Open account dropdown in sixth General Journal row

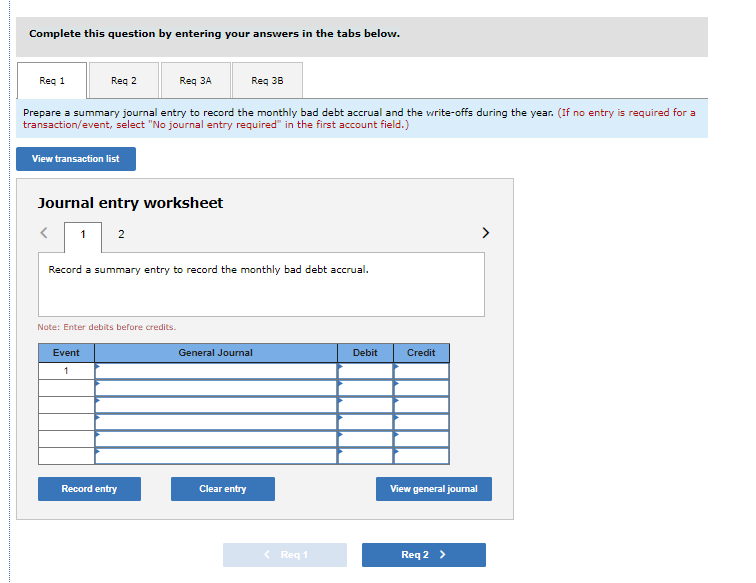216,456
